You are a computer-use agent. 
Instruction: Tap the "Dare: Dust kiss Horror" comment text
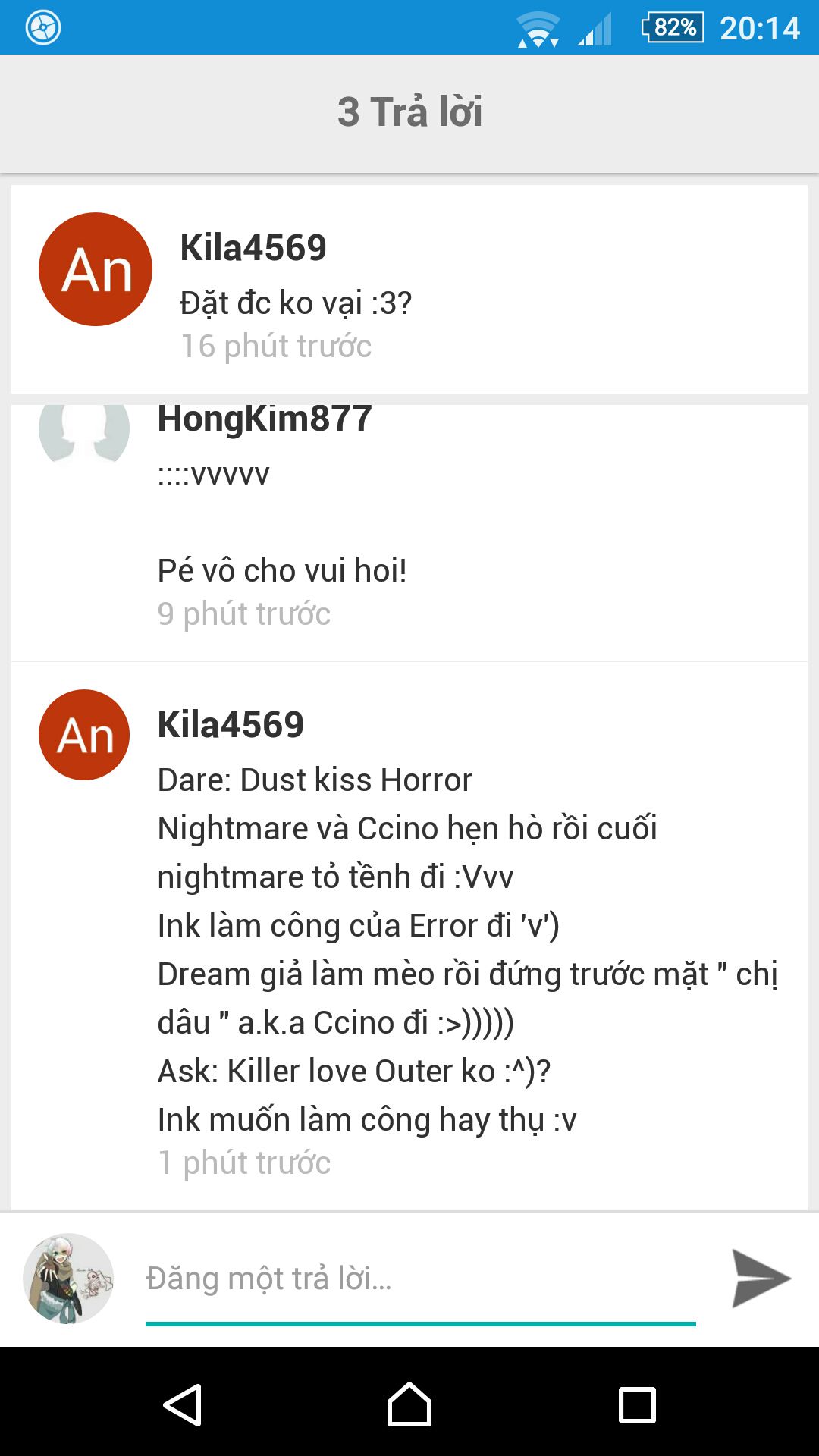315,780
